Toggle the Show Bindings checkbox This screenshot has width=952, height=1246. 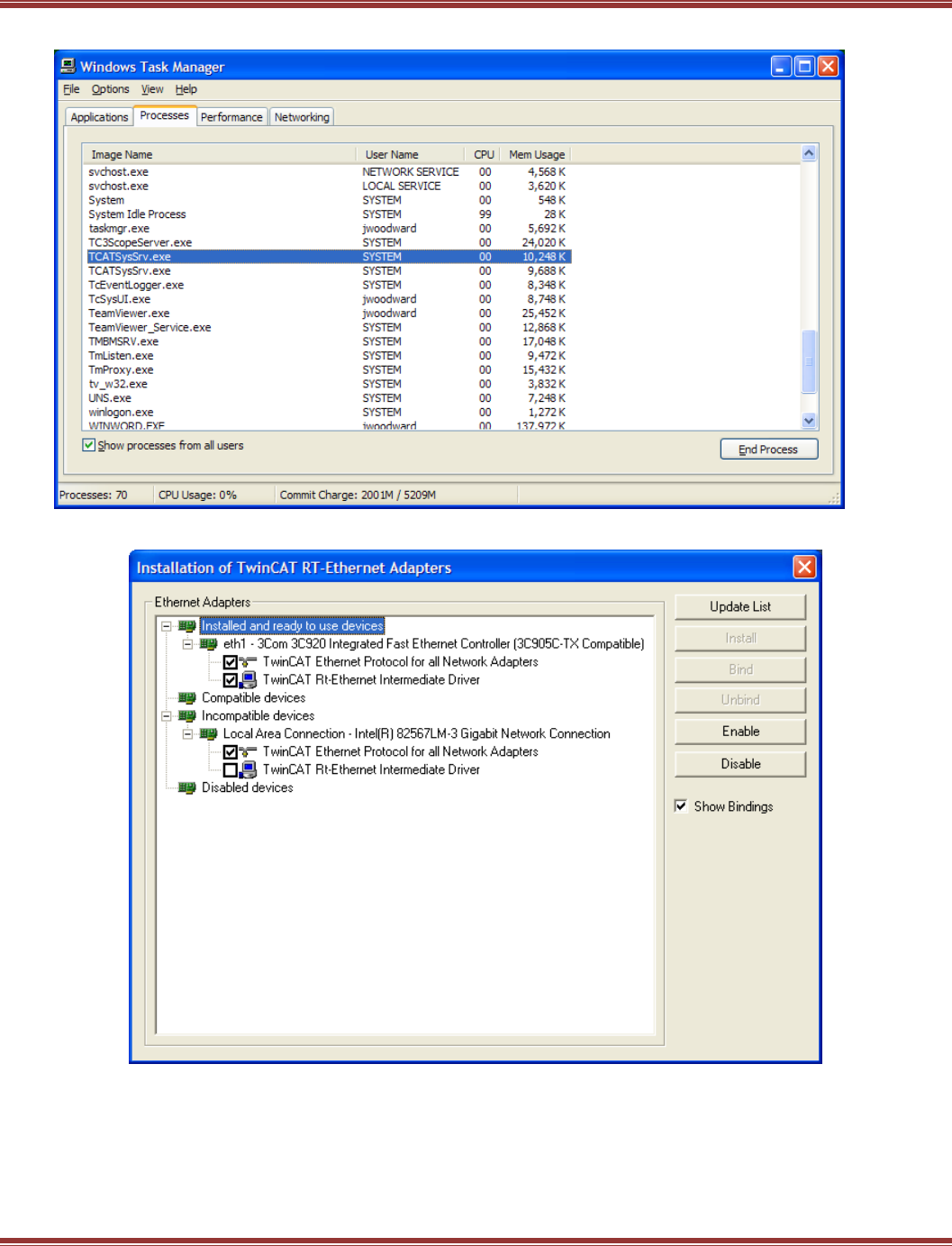pos(681,805)
